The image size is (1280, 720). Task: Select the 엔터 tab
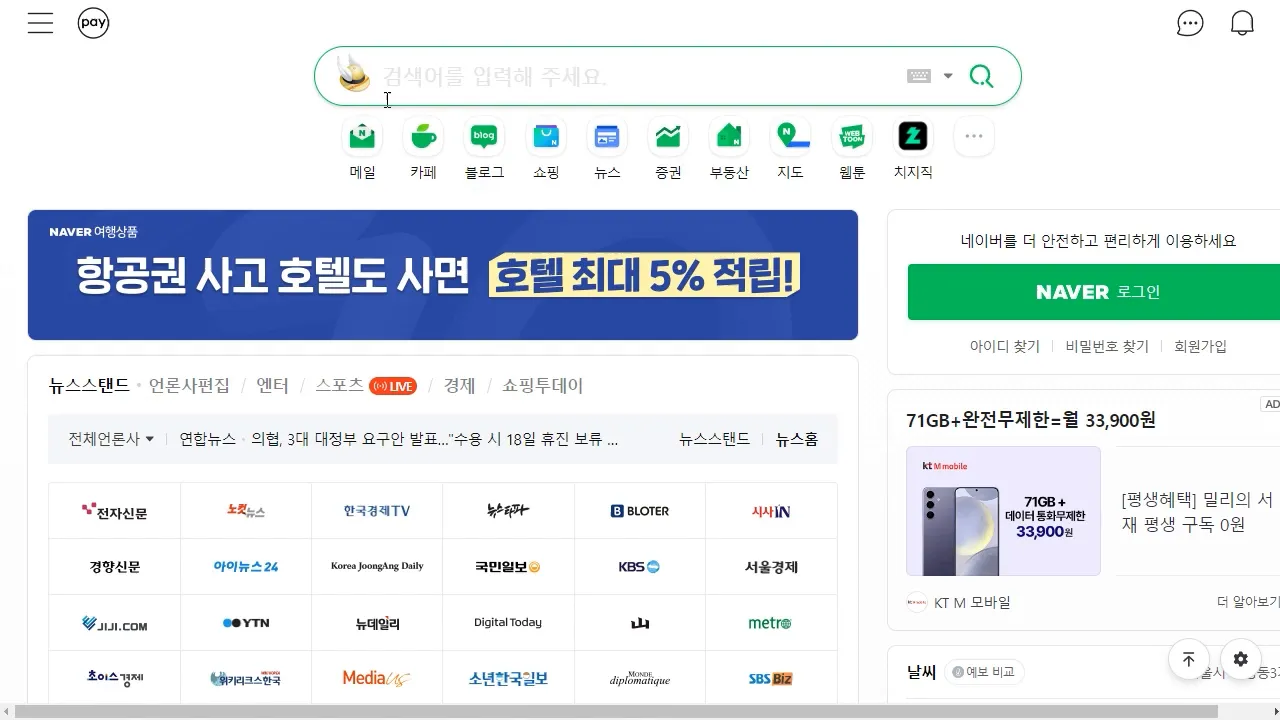click(272, 385)
